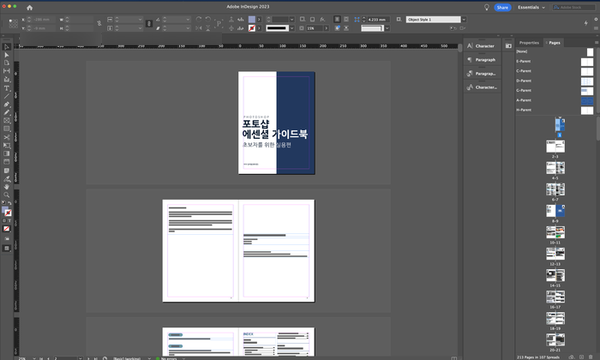
Task: Switch to the Pages tab
Action: tap(554, 43)
